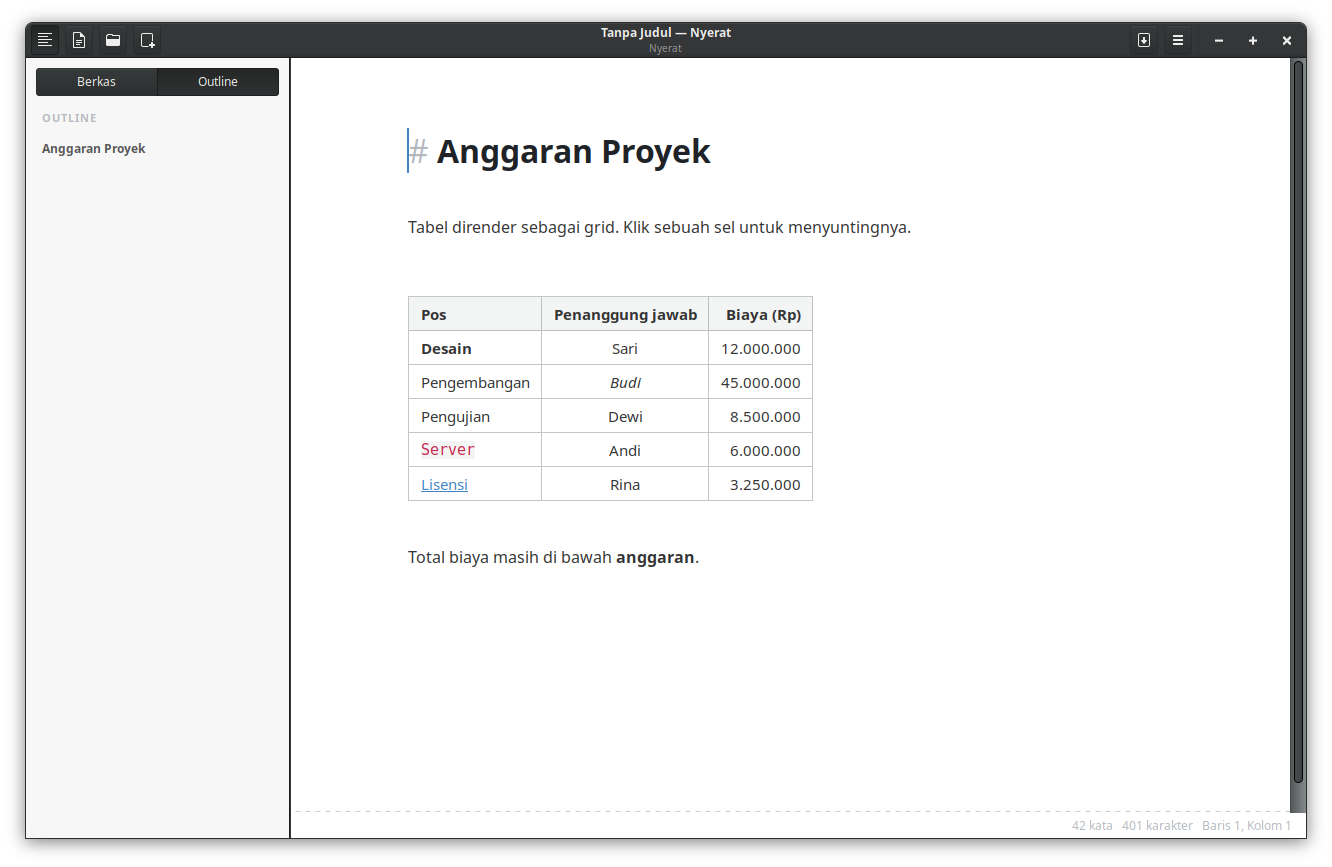Screen dimensions: 1332x867
Task: Create a new document via the page icon
Action: tap(79, 40)
